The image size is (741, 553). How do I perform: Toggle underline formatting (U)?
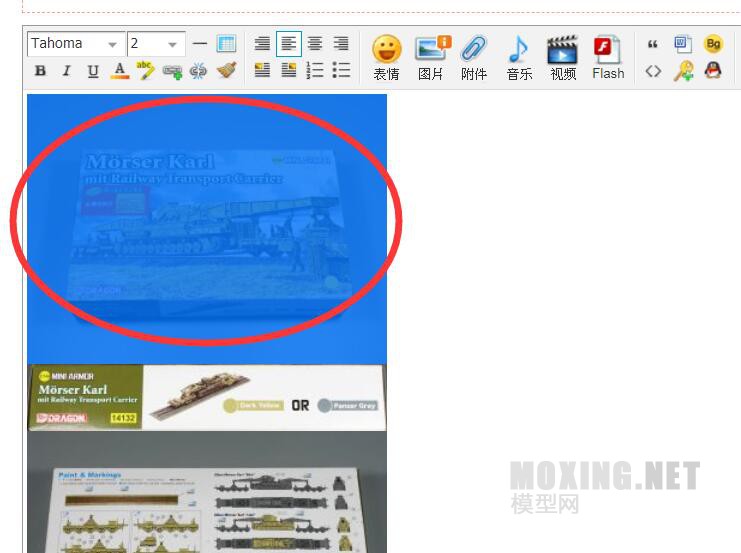pos(93,71)
